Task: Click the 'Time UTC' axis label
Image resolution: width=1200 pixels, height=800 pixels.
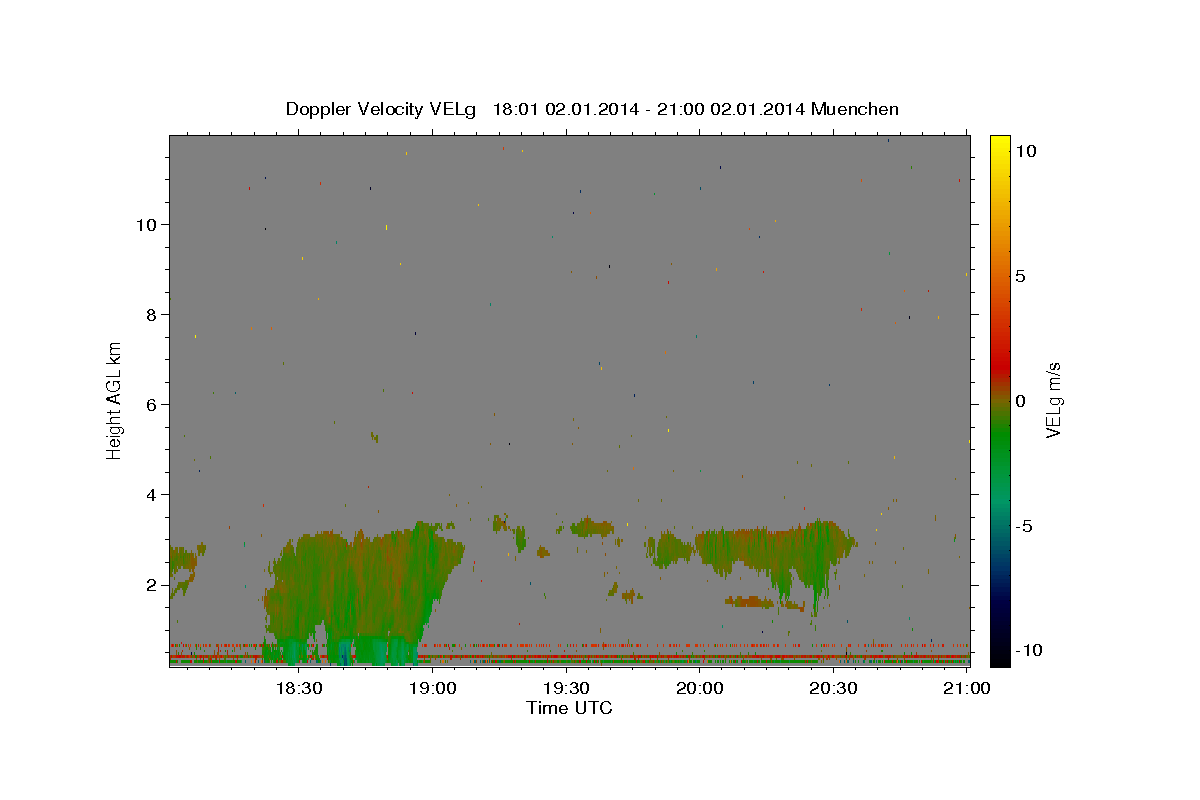Action: 569,708
